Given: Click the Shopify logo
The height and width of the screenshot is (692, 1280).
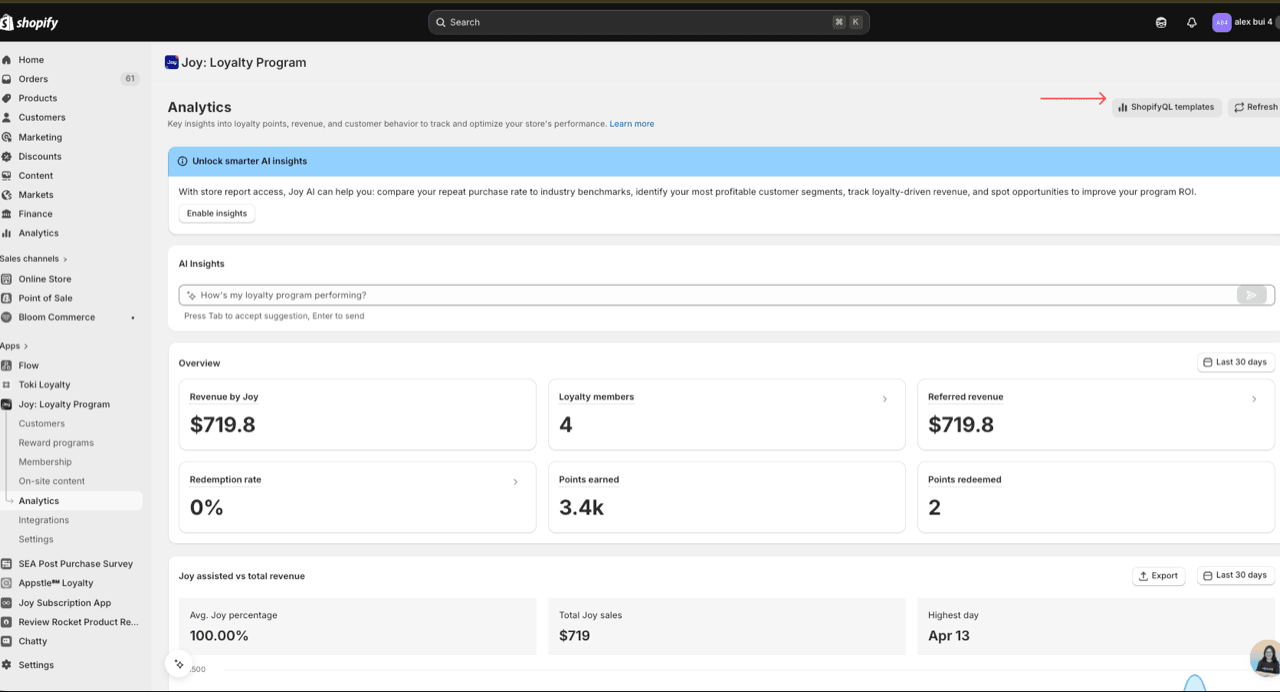Looking at the screenshot, I should pyautogui.click(x=30, y=22).
